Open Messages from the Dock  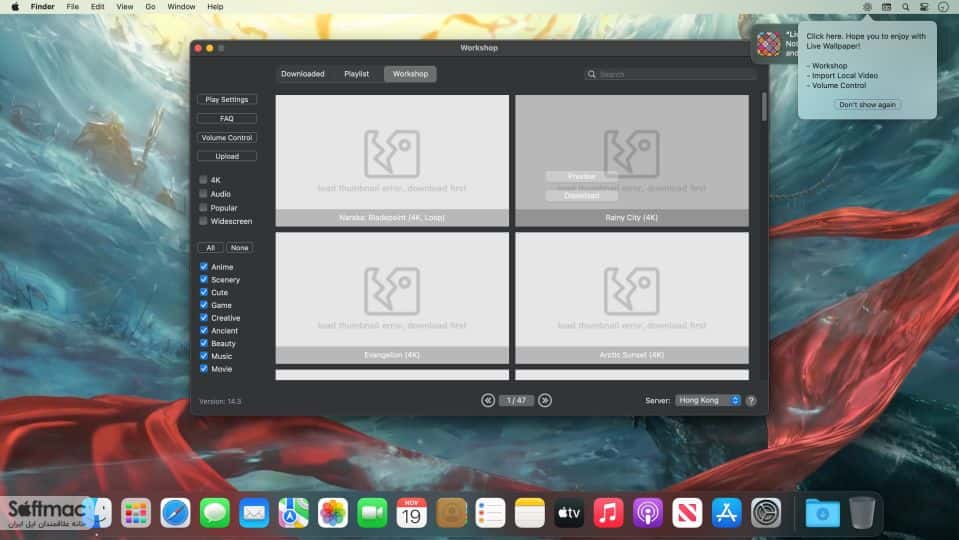[x=215, y=513]
